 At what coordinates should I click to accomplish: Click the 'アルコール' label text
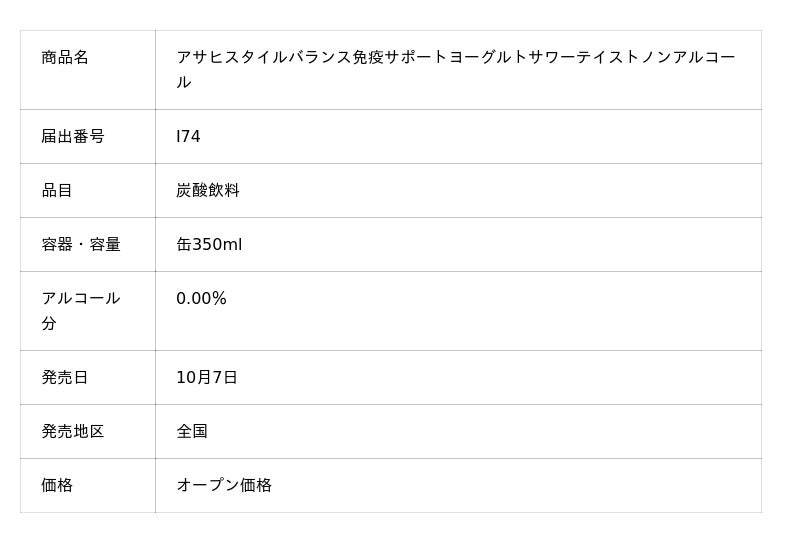81,299
